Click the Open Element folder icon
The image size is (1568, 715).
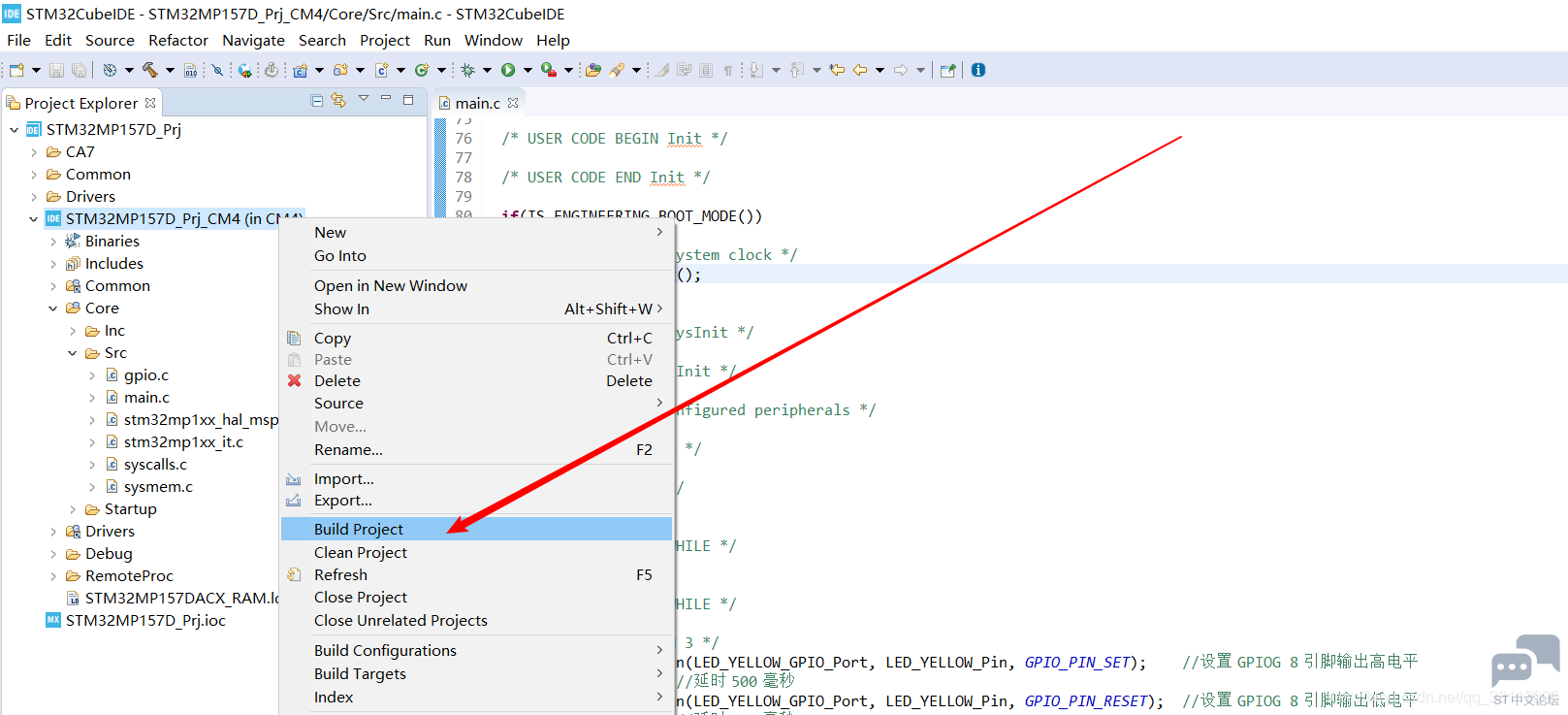tap(592, 70)
